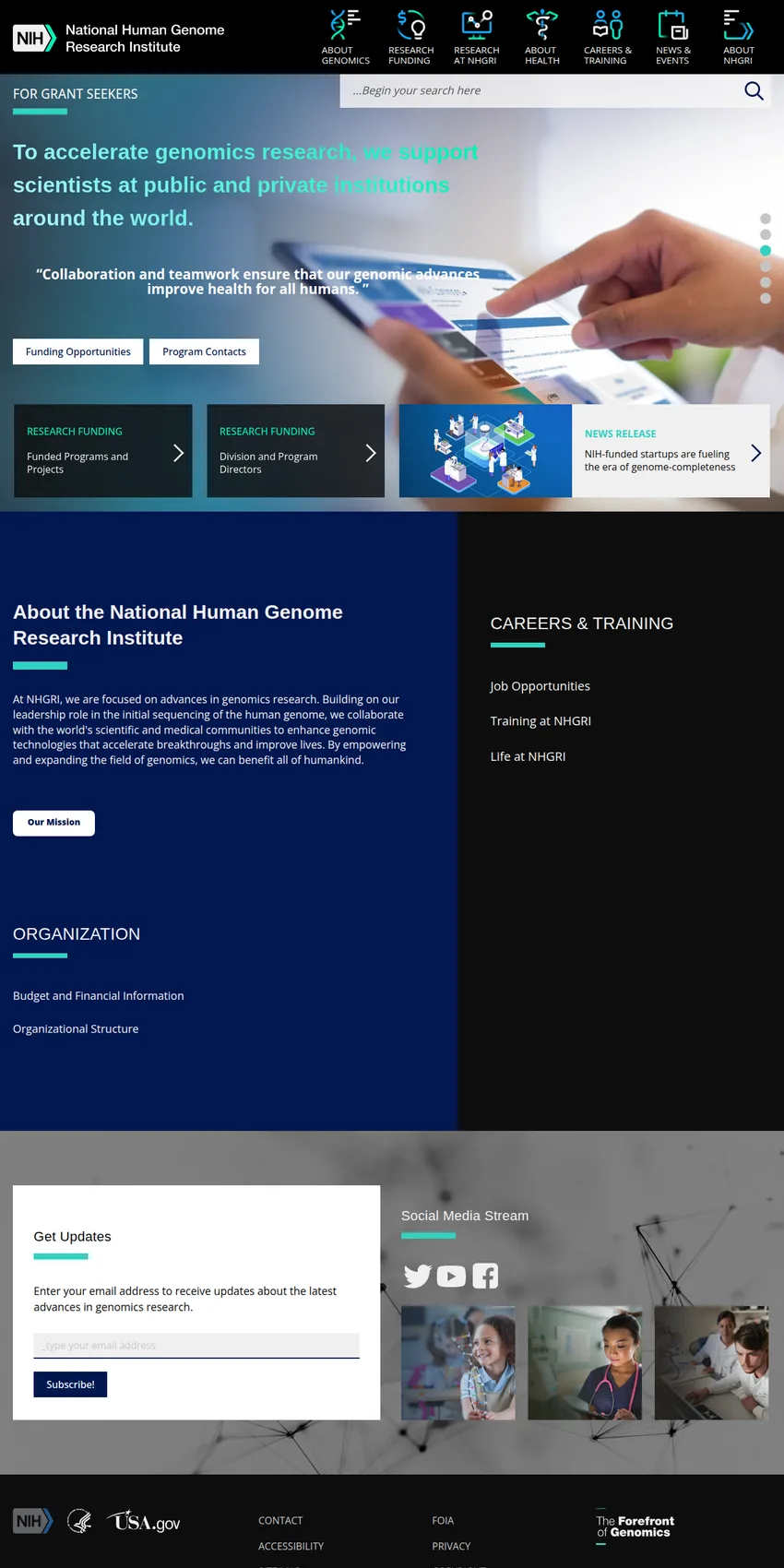Open Budget and Financial Information link

coord(99,996)
